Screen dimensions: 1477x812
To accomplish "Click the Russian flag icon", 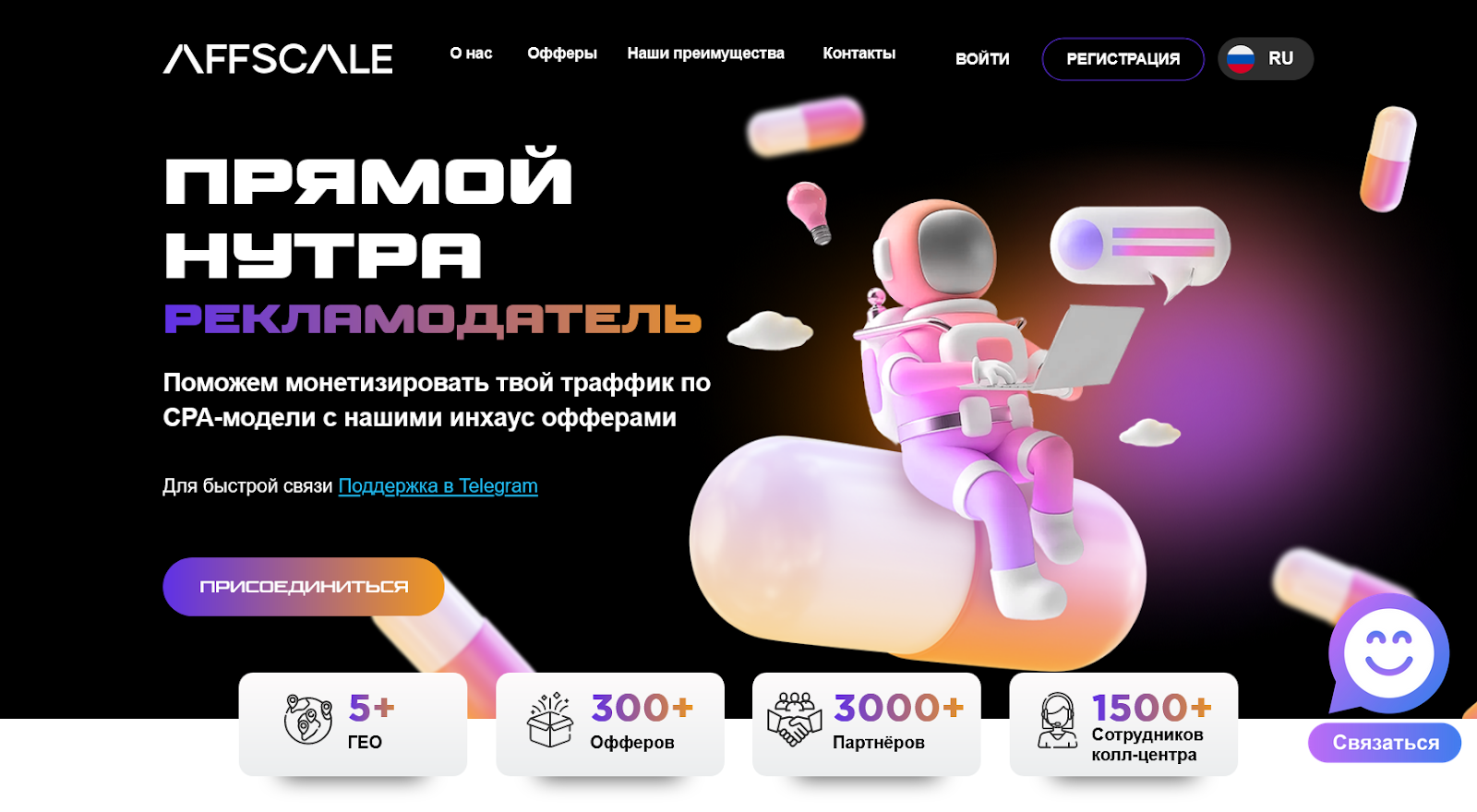I will tap(1241, 59).
